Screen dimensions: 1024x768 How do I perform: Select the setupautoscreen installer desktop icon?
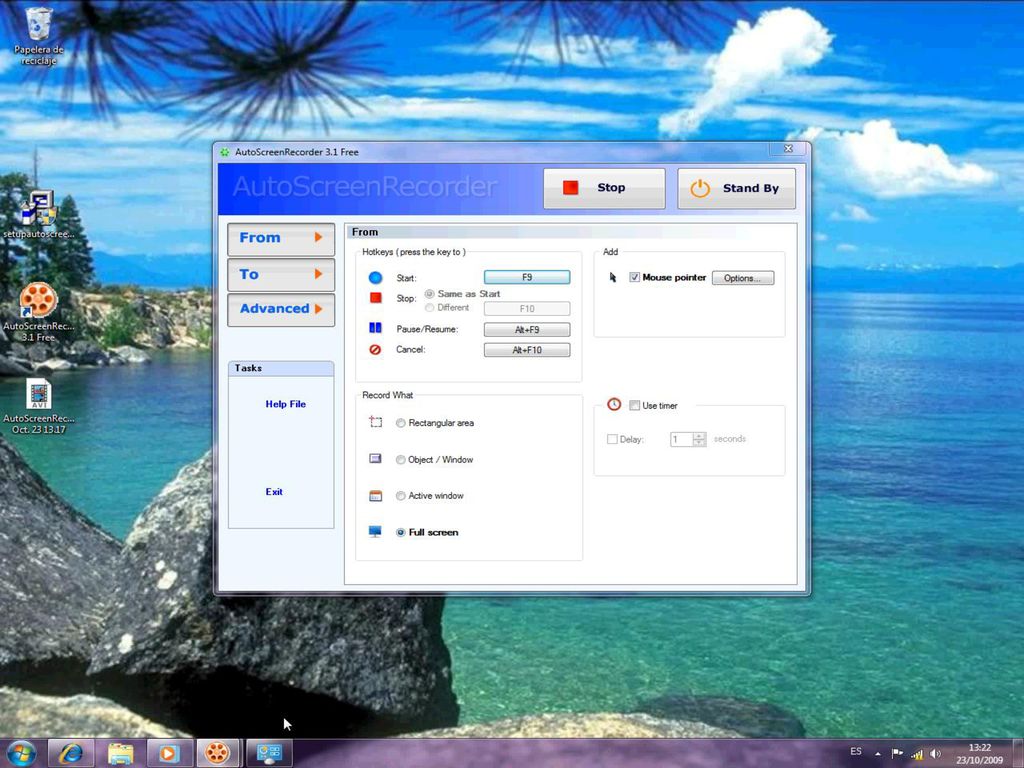[x=39, y=214]
